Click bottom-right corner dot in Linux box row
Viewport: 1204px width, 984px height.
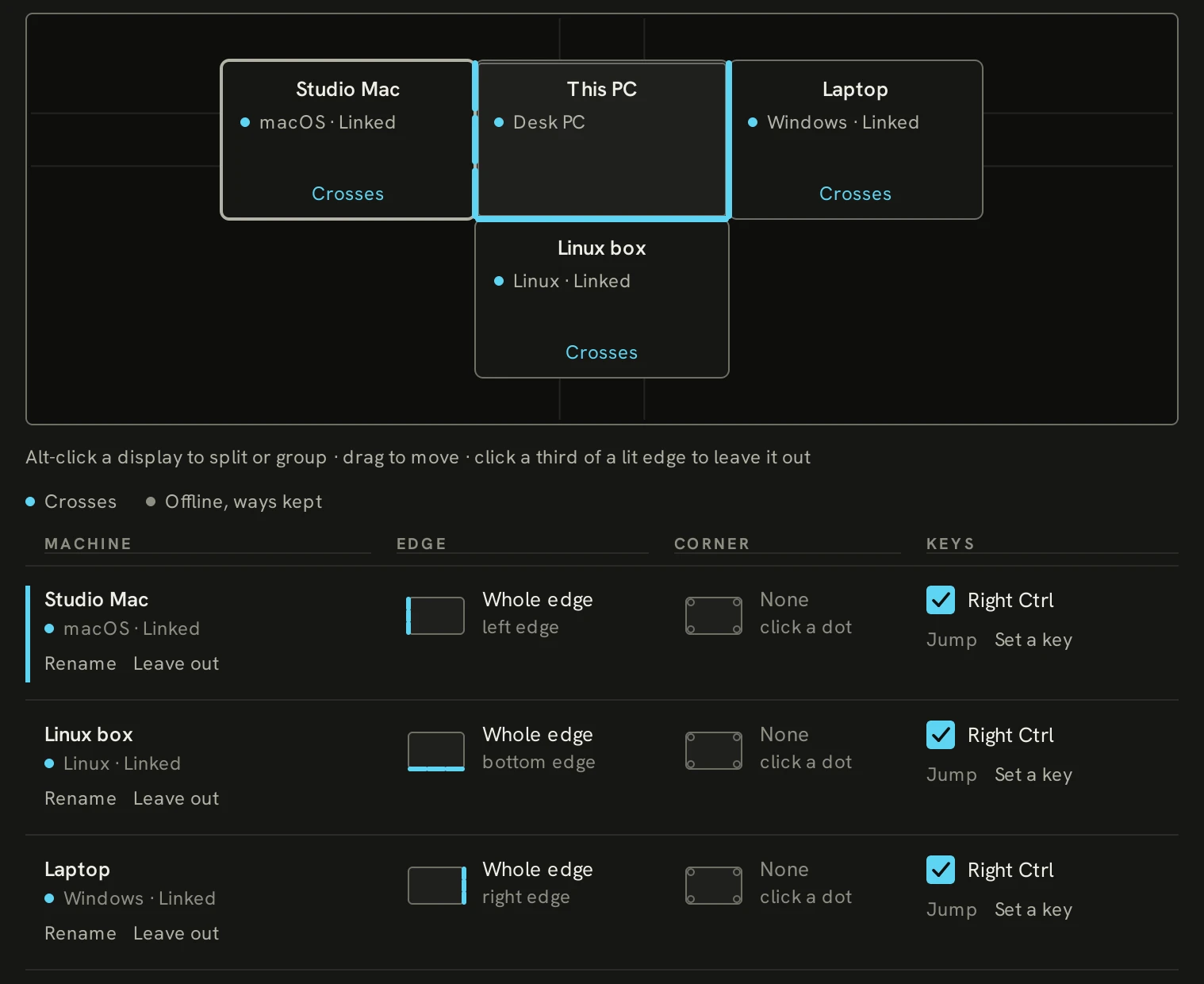coord(737,764)
